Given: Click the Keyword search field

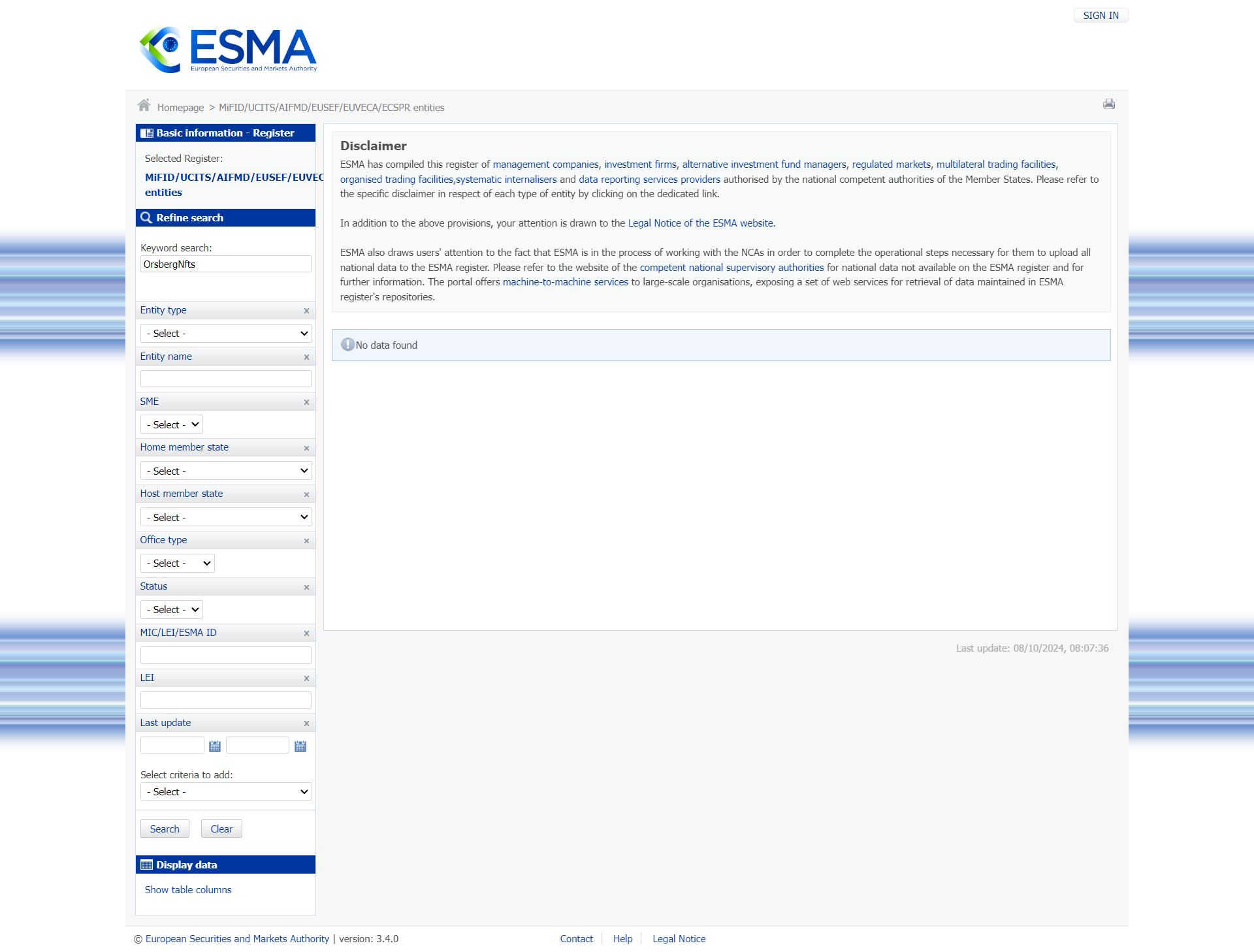Looking at the screenshot, I should (x=226, y=264).
